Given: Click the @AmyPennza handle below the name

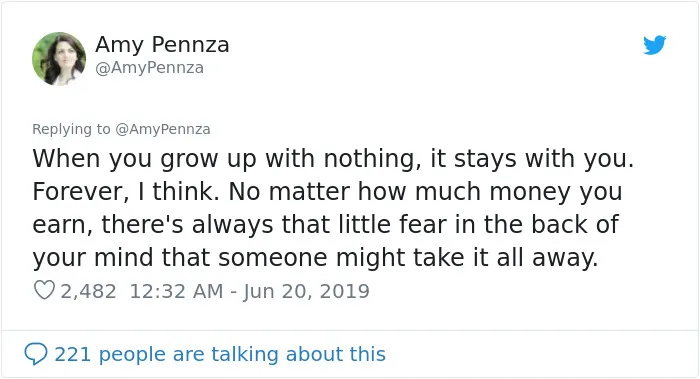Looking at the screenshot, I should [150, 68].
